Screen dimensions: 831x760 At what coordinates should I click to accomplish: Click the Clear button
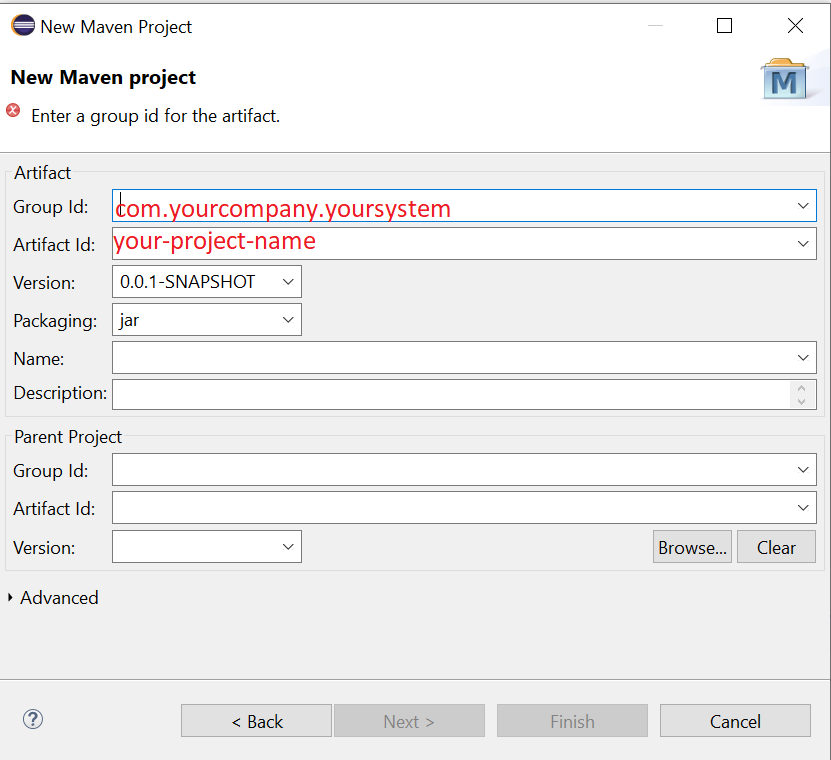(x=776, y=546)
